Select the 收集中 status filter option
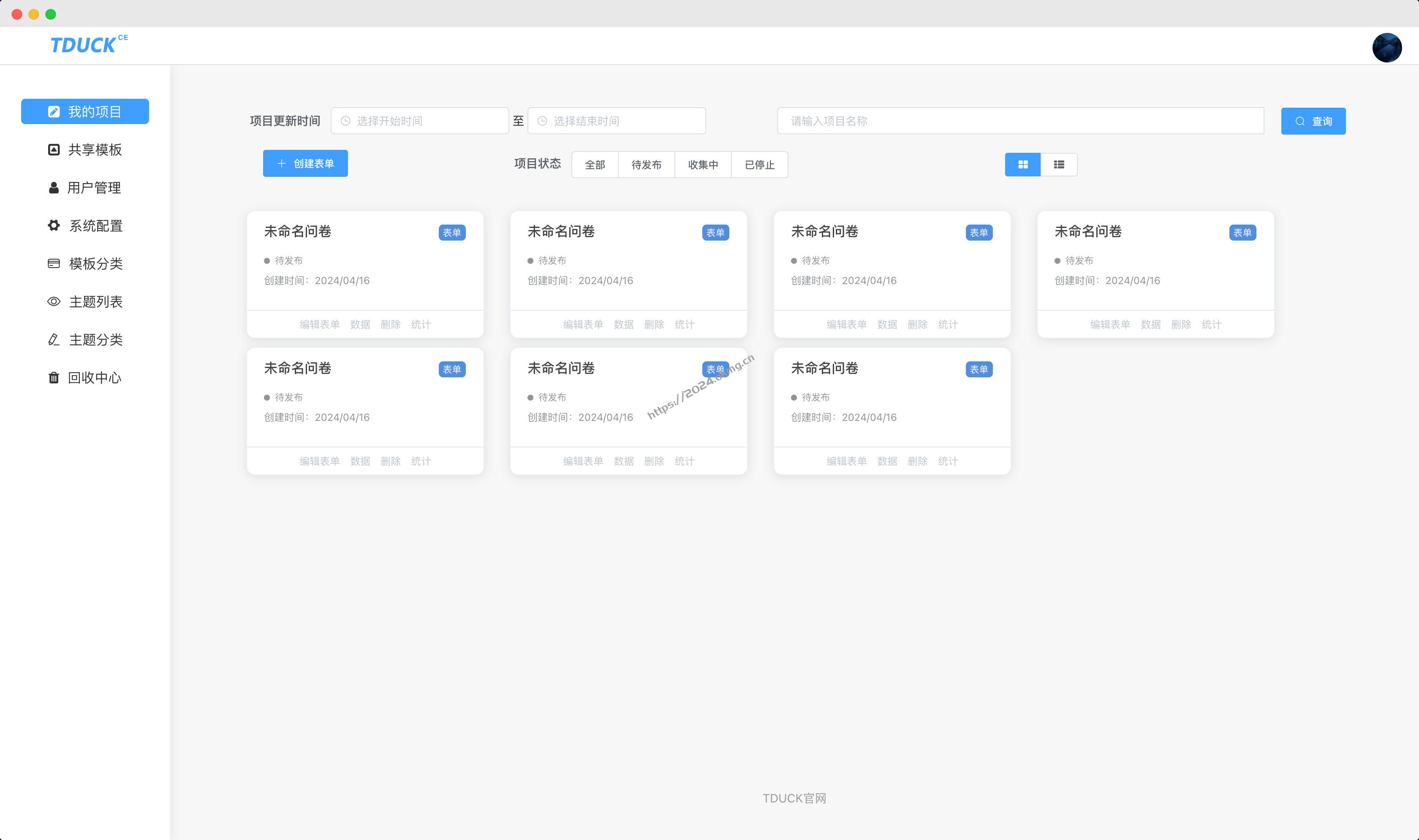Viewport: 1419px width, 840px height. 703,164
